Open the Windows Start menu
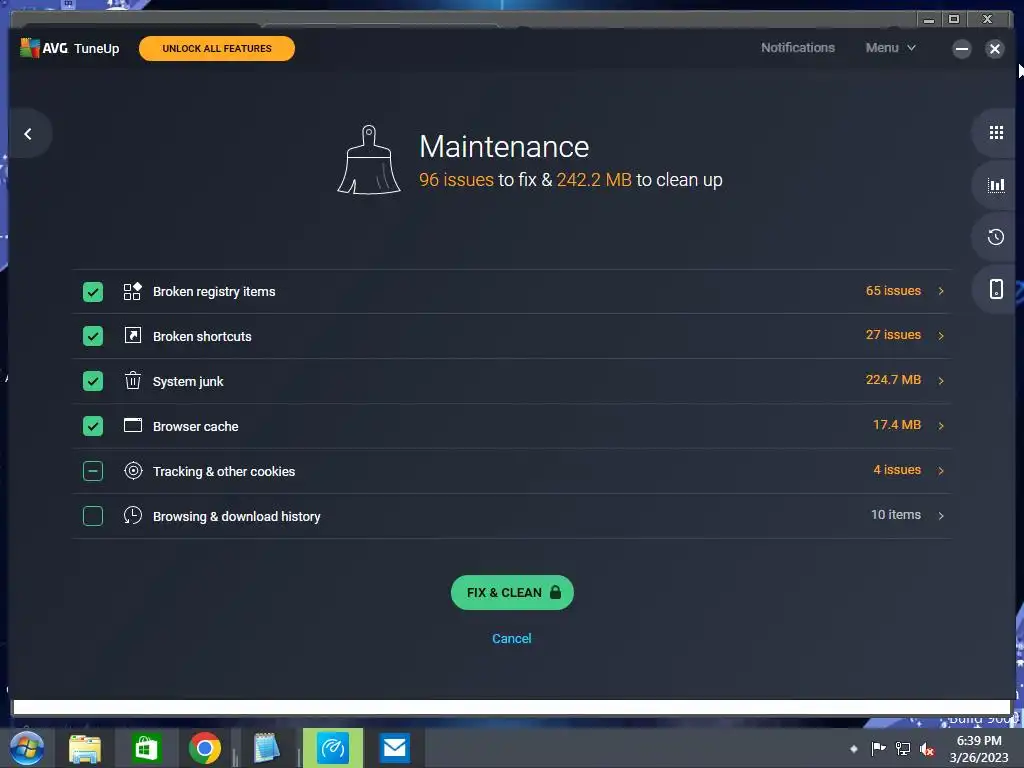The height and width of the screenshot is (768, 1024). pyautogui.click(x=27, y=748)
